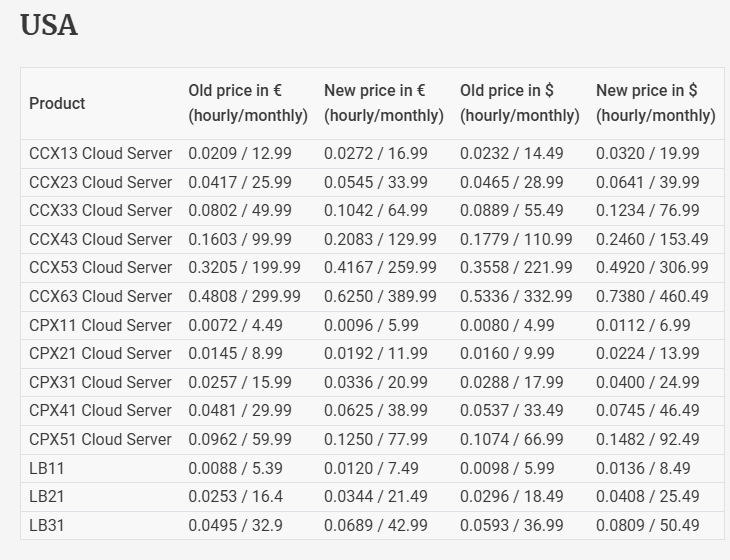This screenshot has height=560, width=730.
Task: Select the 0.0224 / 13.99 price cell
Action: coord(647,354)
